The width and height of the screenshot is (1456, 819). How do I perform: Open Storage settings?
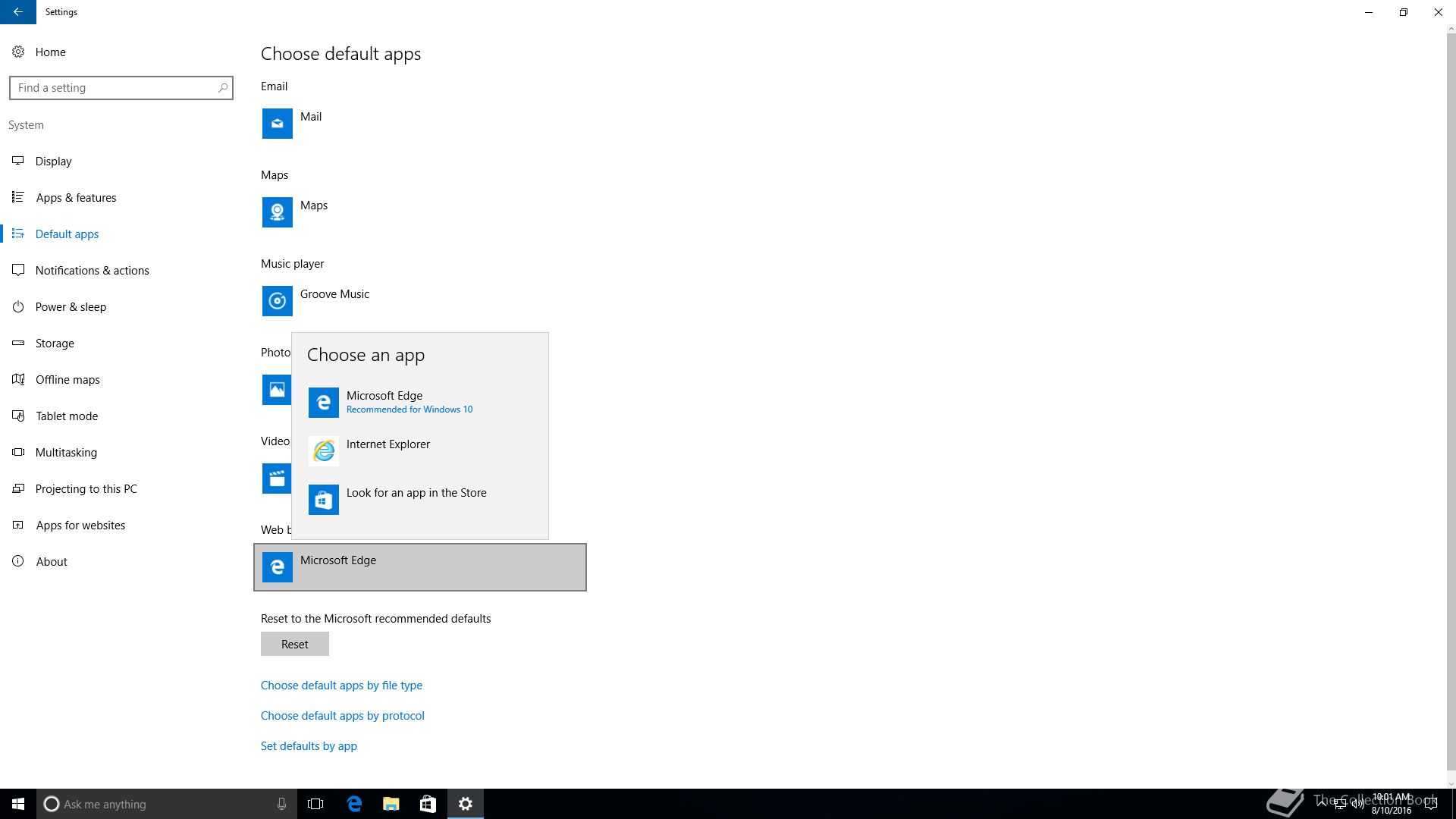121,343
